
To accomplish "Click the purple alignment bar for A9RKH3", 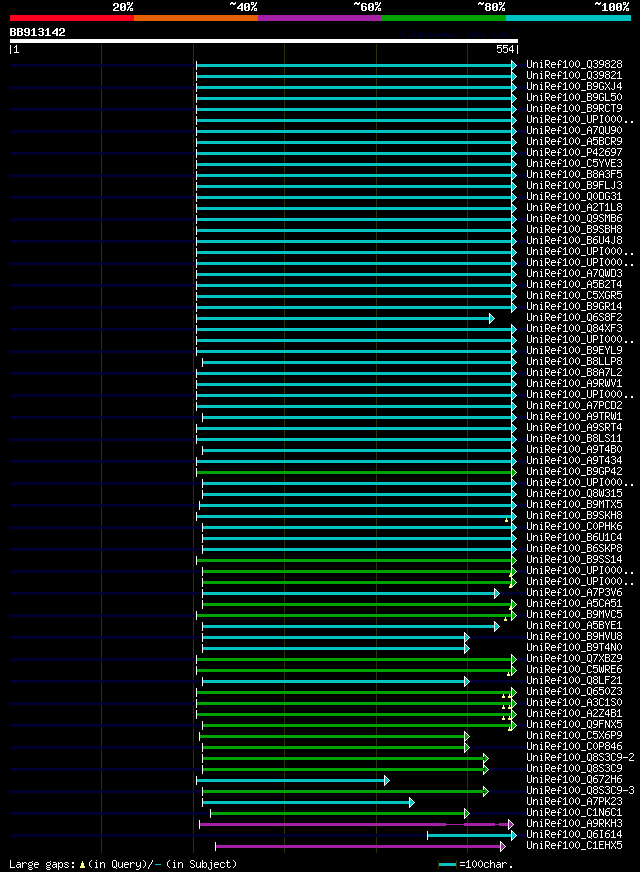I will tap(356, 825).
